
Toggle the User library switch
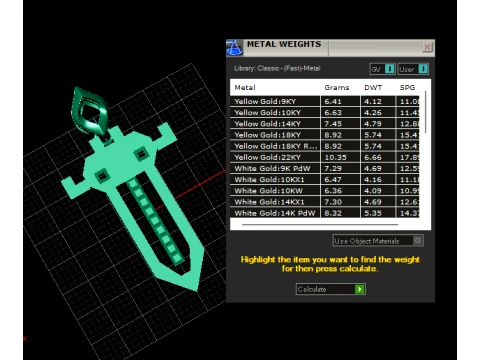coord(413,69)
